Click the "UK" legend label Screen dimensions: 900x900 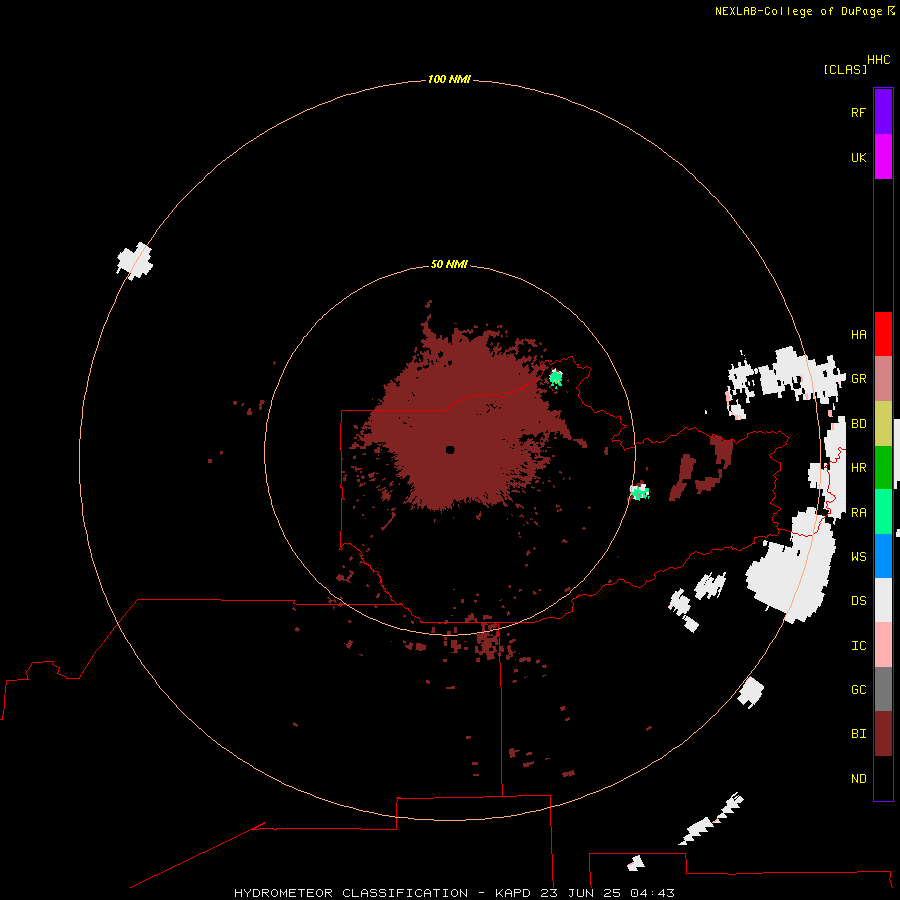[858, 157]
